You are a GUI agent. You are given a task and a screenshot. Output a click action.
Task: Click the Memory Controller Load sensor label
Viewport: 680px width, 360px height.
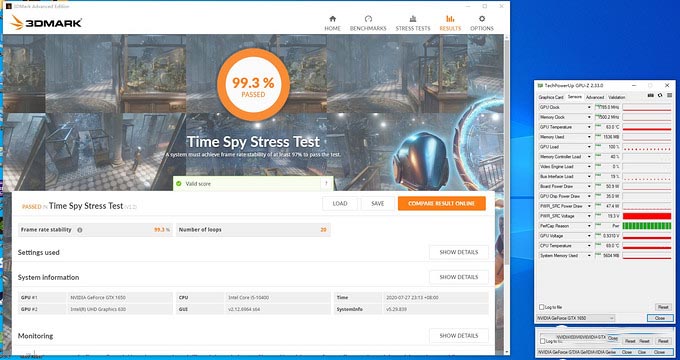(562, 157)
